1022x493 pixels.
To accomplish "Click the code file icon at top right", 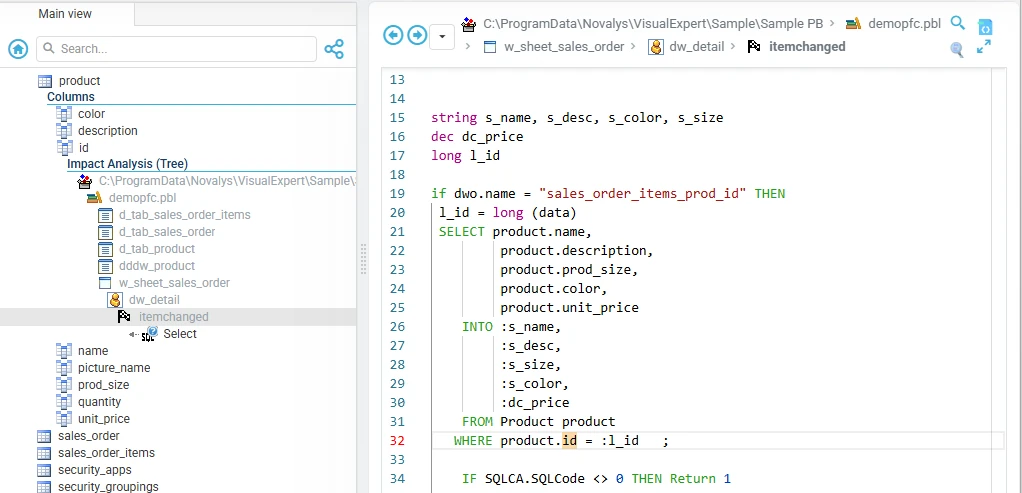I will click(985, 27).
